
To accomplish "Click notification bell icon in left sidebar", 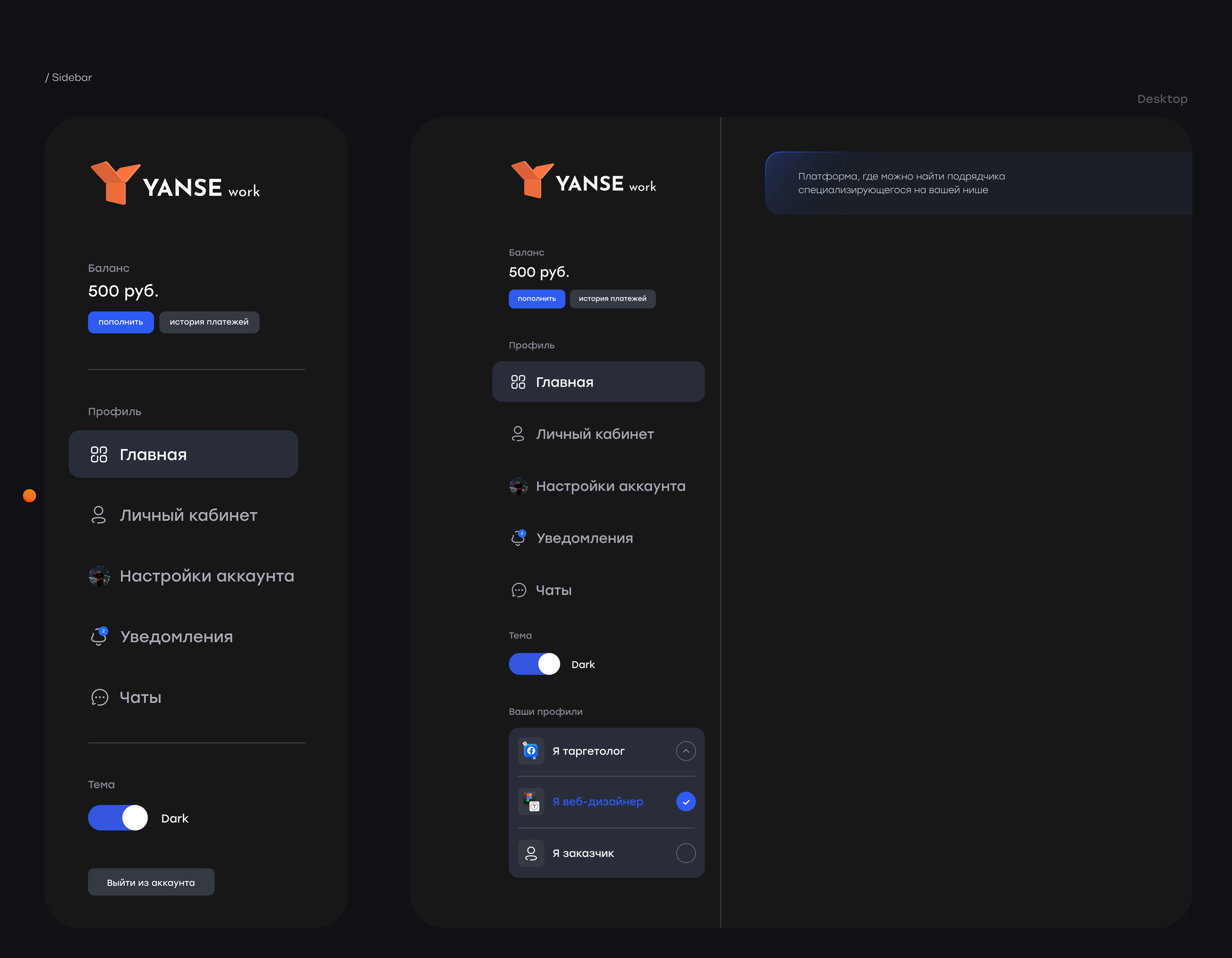I will tap(99, 637).
